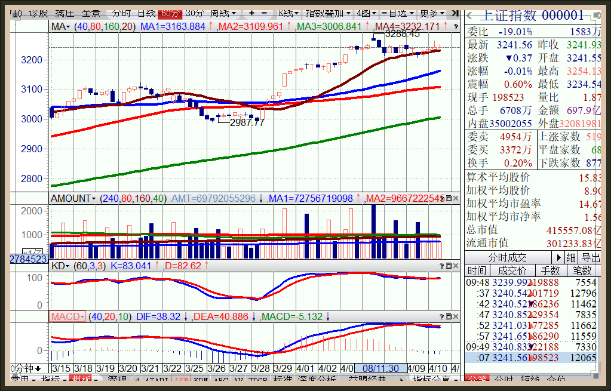
Task: Click the 成交价 column header
Action: 513,270
